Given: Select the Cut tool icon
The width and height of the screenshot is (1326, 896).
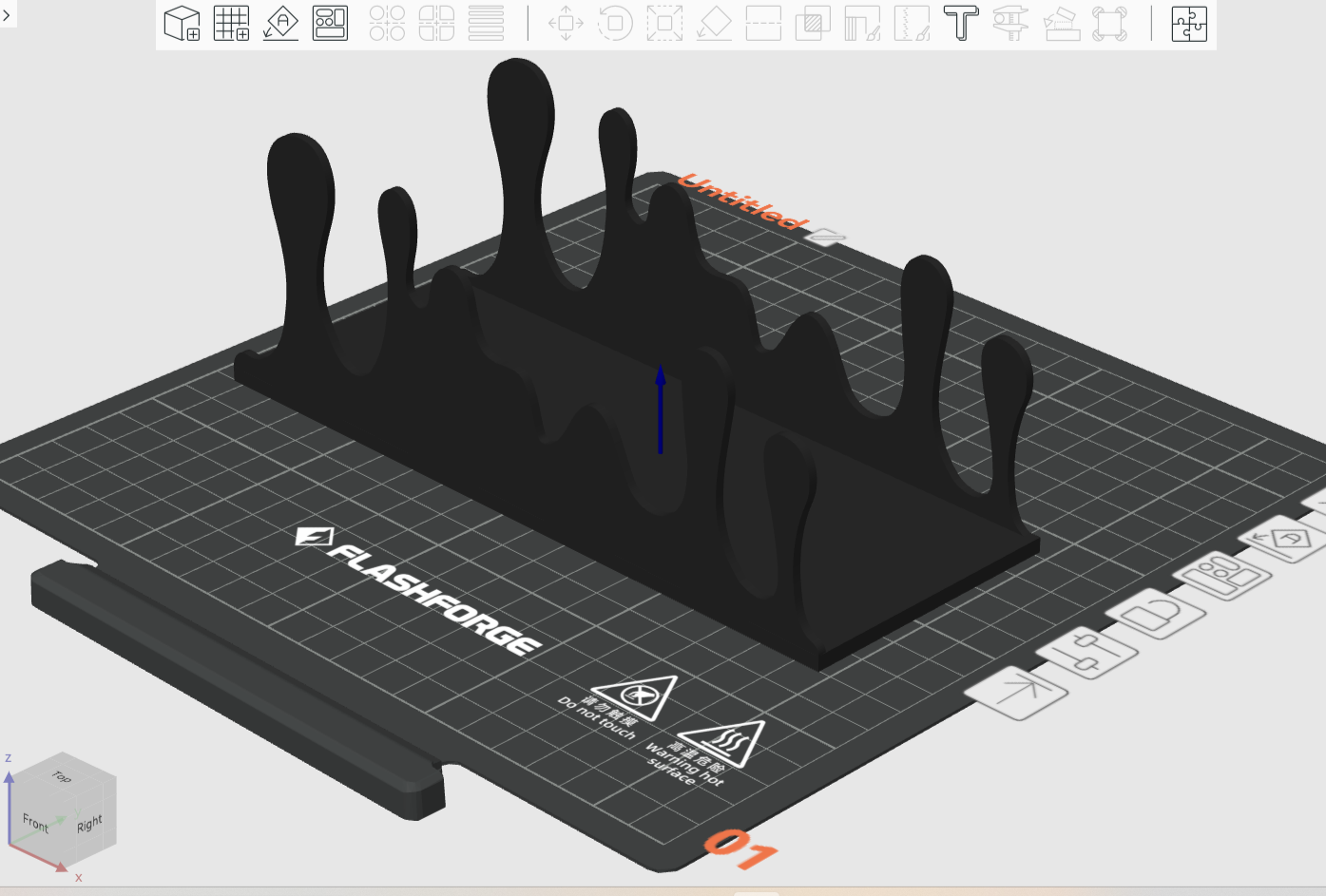Looking at the screenshot, I should click(x=763, y=23).
